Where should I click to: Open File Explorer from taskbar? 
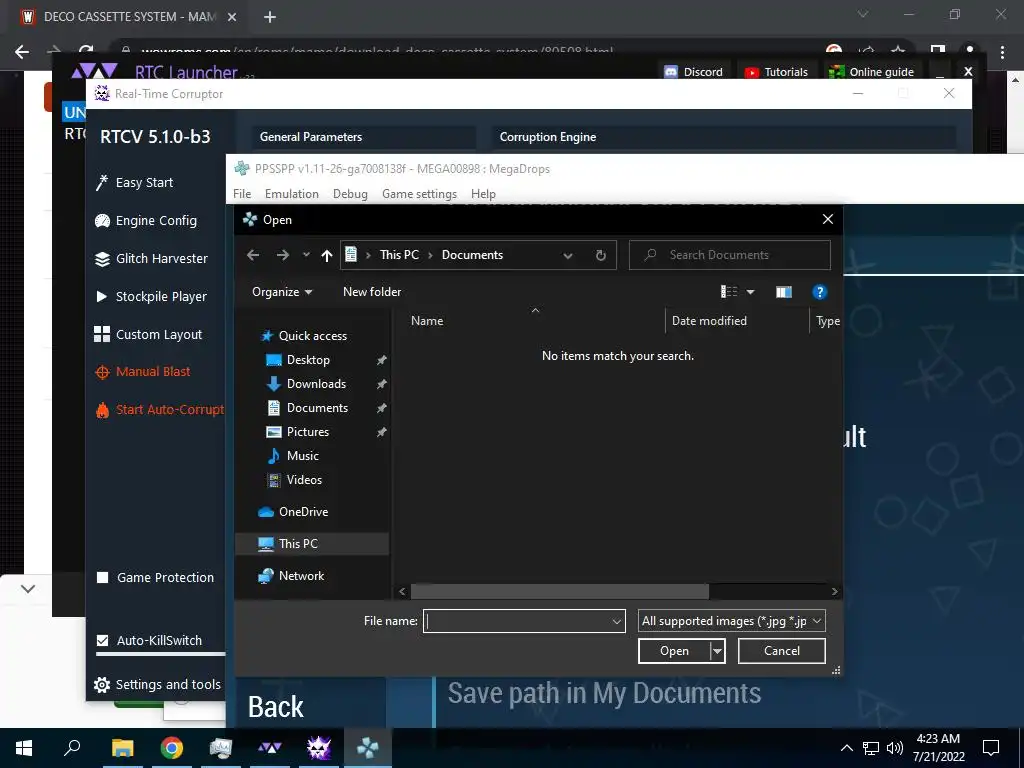(x=122, y=748)
